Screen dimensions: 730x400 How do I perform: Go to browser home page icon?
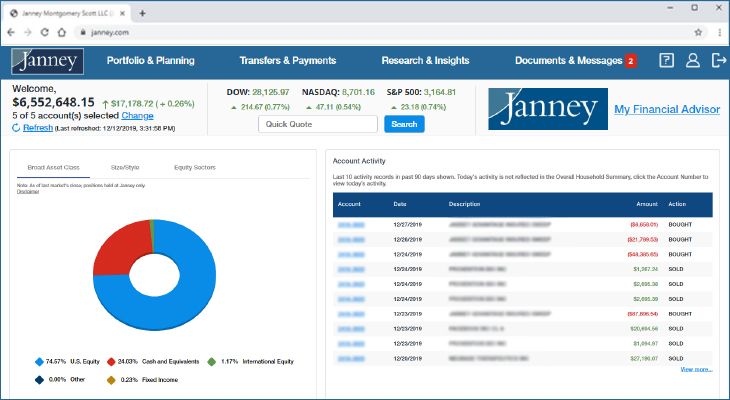pos(61,32)
